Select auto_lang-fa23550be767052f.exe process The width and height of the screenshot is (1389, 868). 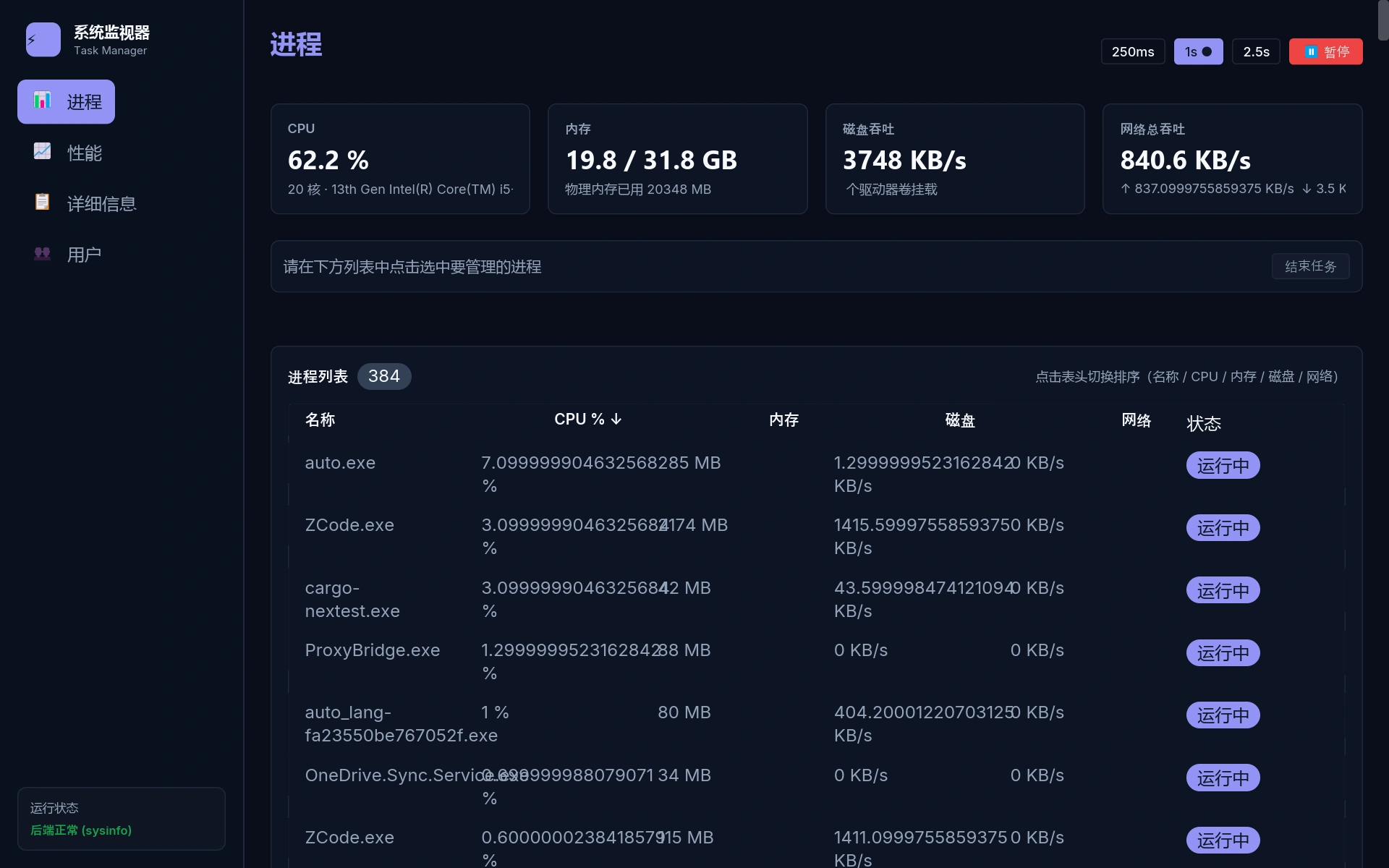coord(816,724)
